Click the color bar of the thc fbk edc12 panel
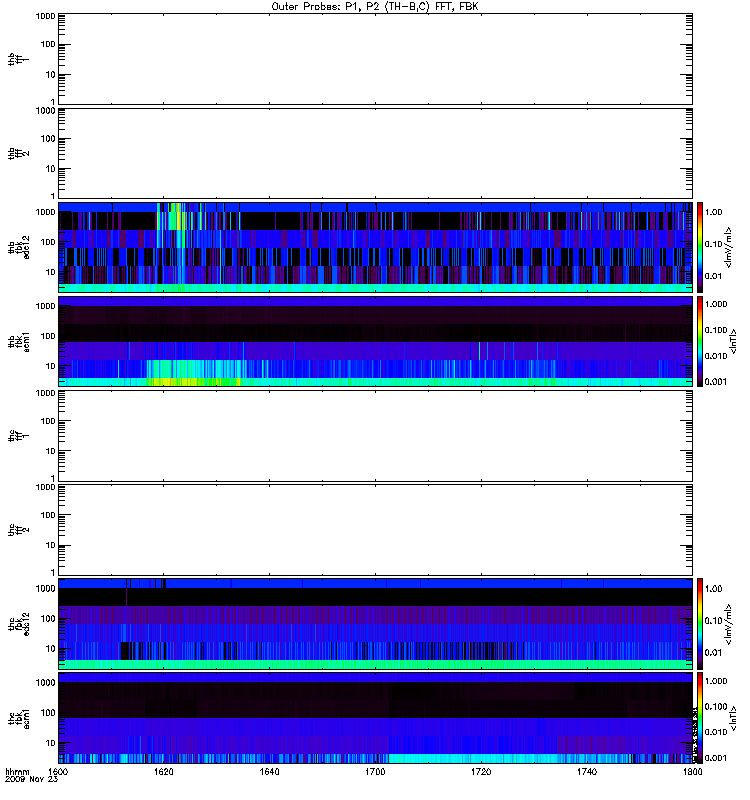Viewport: 750px width, 800px height. coord(700,624)
